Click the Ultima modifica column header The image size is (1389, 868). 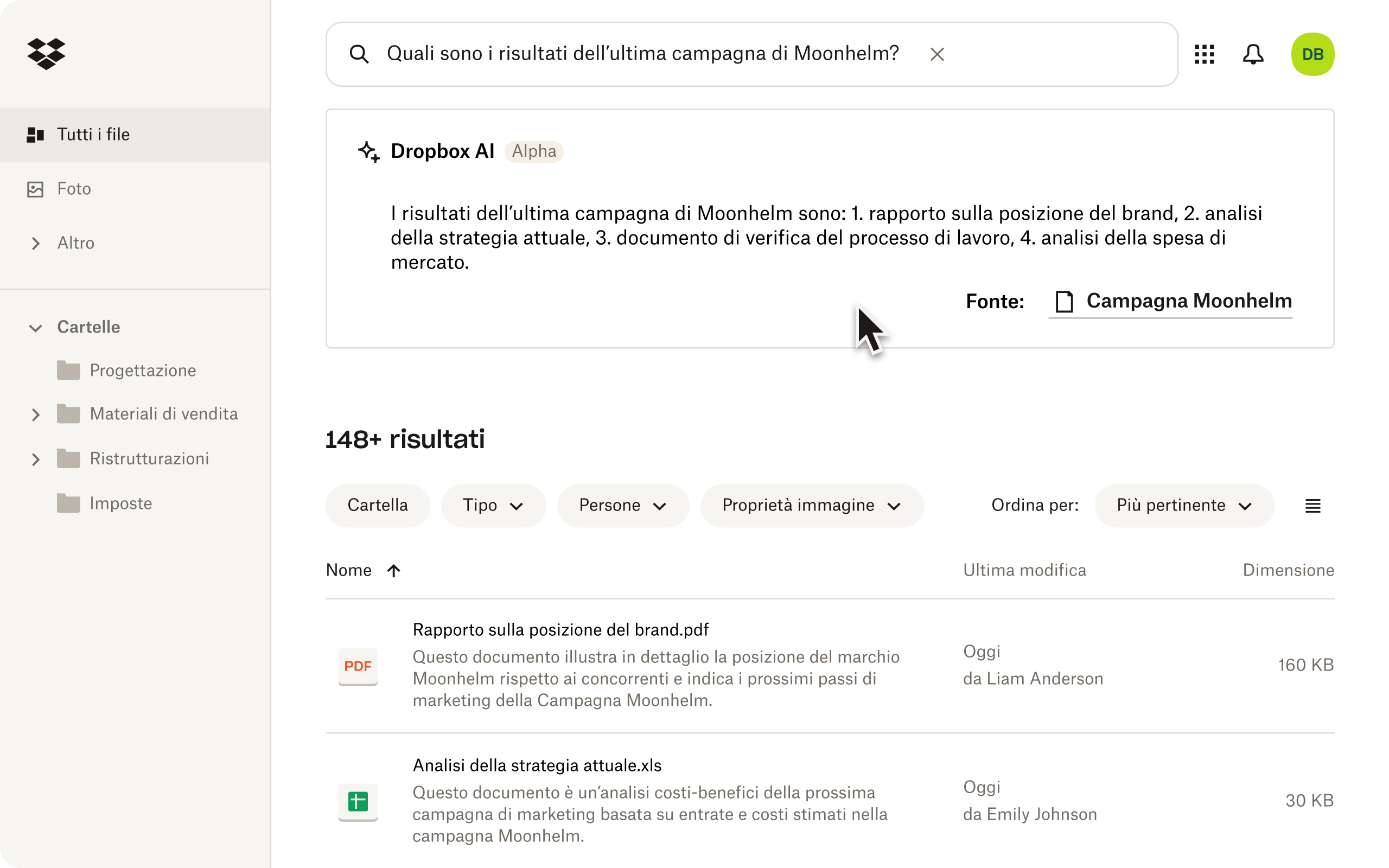(x=1024, y=570)
